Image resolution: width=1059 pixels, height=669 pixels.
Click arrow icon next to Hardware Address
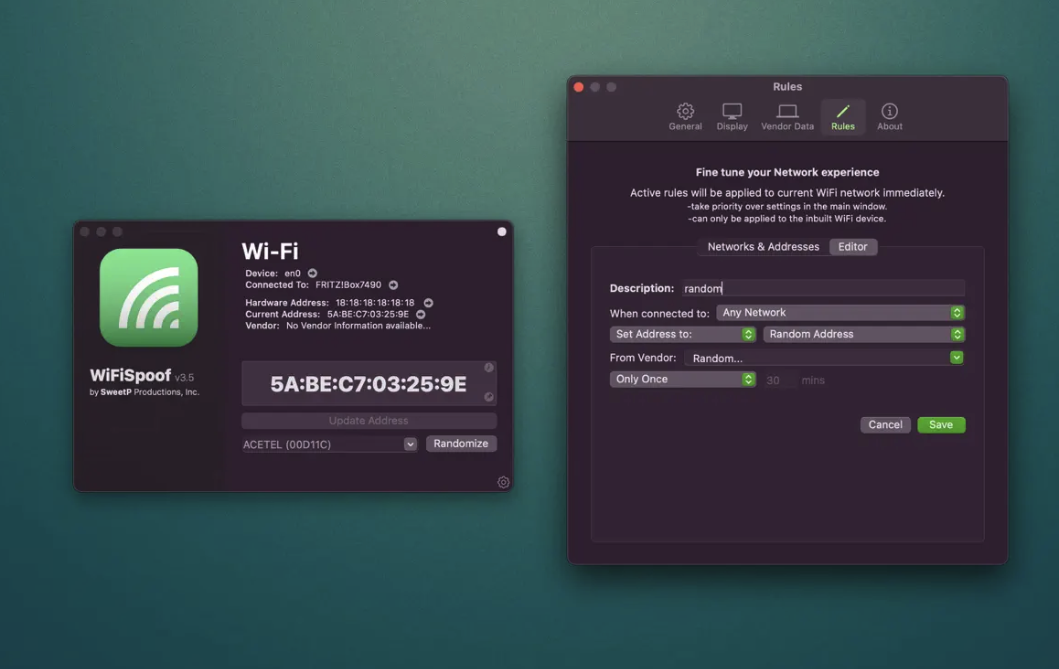(x=428, y=303)
